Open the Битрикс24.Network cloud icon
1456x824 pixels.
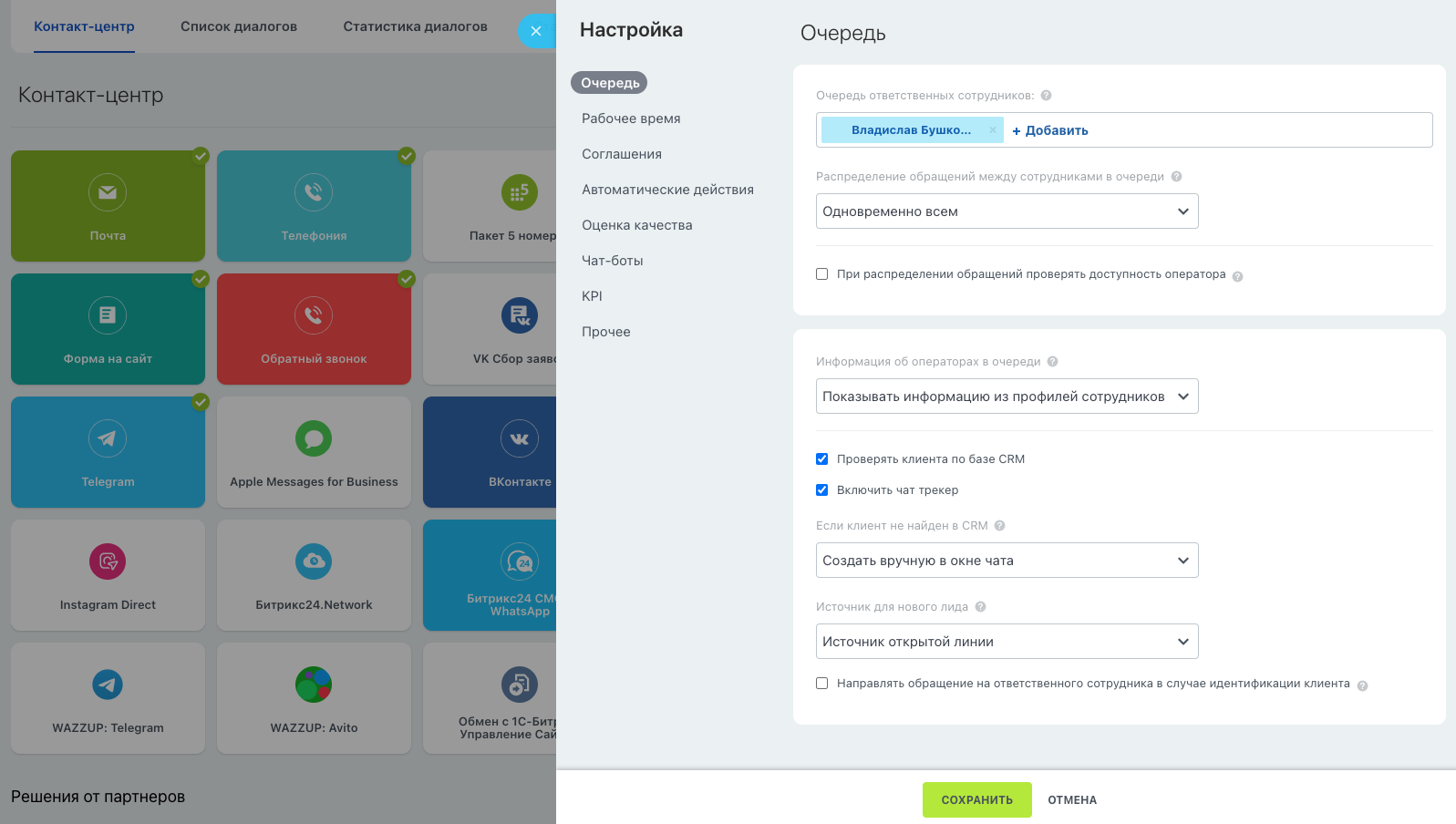click(x=314, y=561)
